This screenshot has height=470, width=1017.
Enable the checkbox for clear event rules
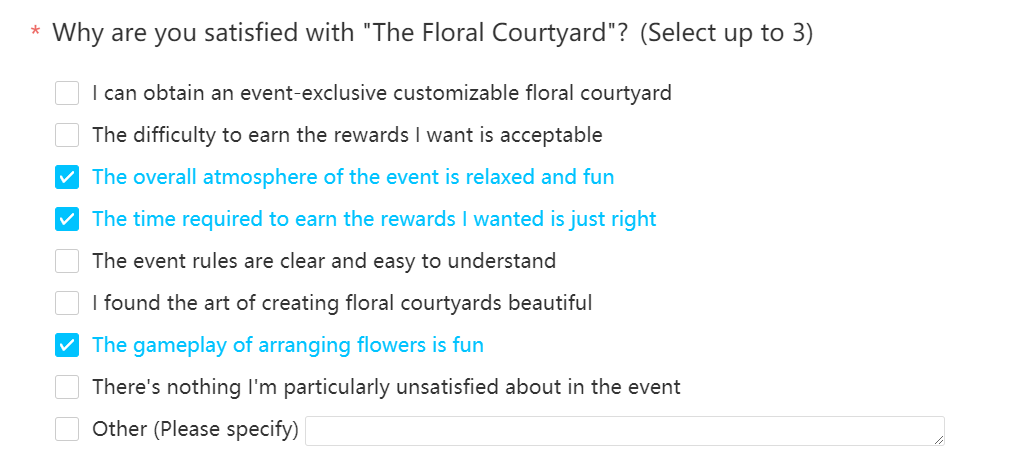point(67,261)
